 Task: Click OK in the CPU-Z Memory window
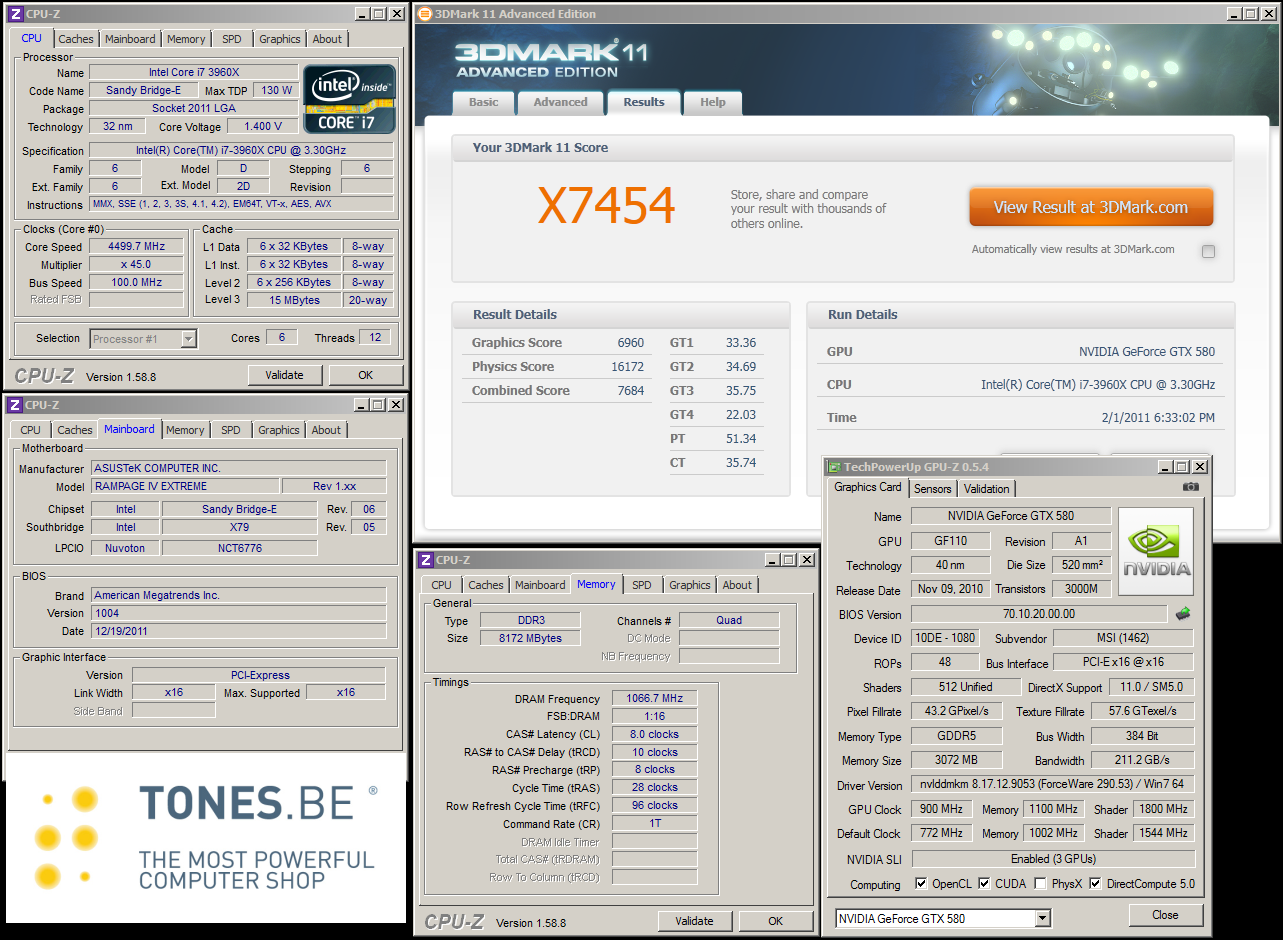pyautogui.click(x=775, y=921)
